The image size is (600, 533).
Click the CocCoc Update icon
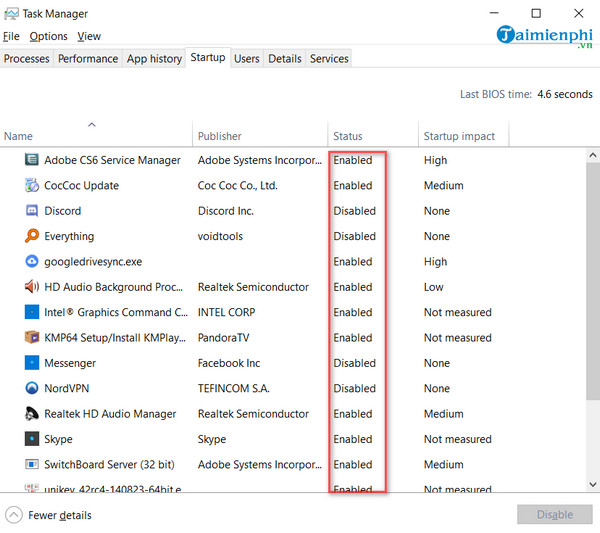click(x=31, y=185)
